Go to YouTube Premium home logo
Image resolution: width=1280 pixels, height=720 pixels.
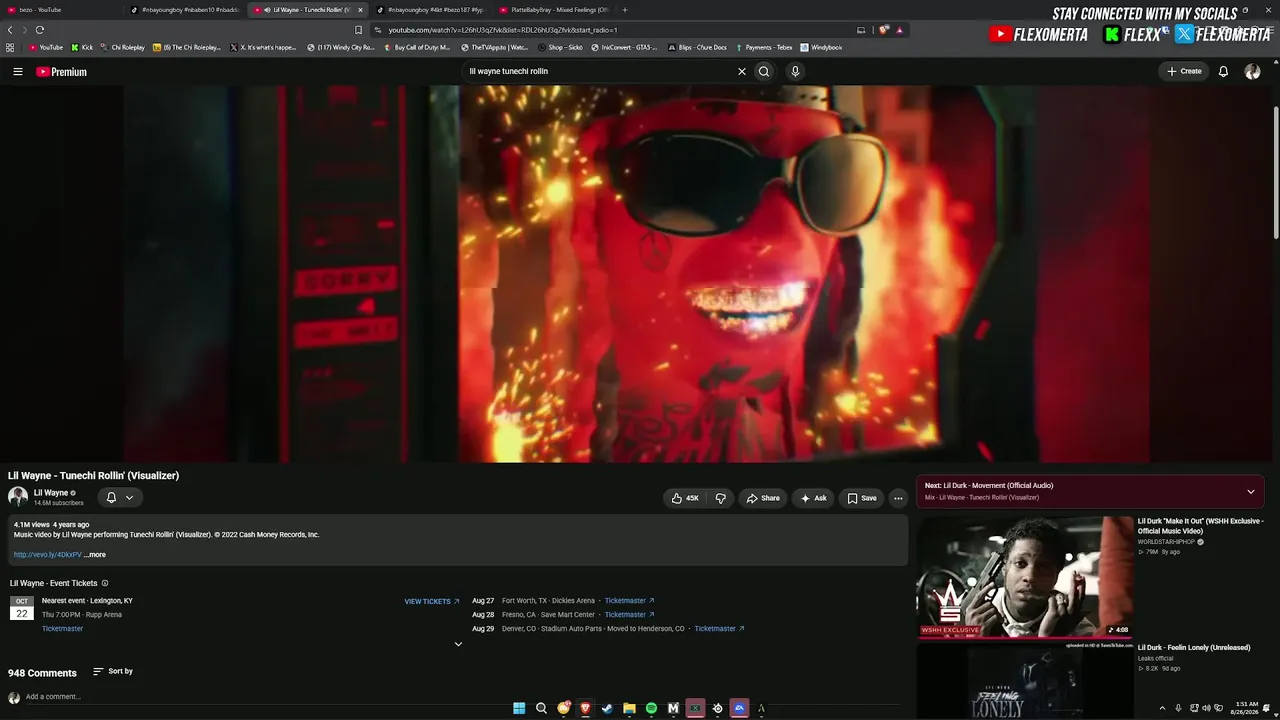tap(62, 72)
